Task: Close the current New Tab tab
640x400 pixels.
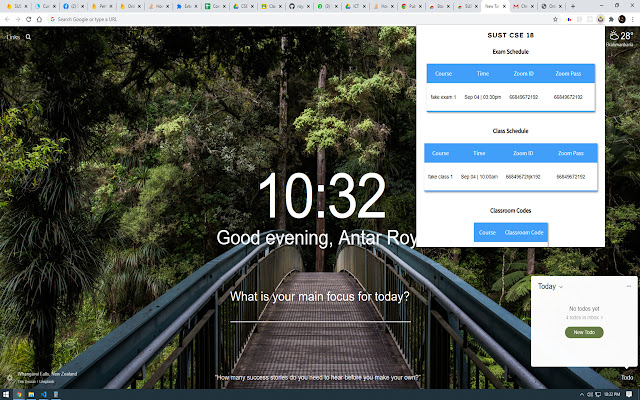Action: (x=504, y=6)
